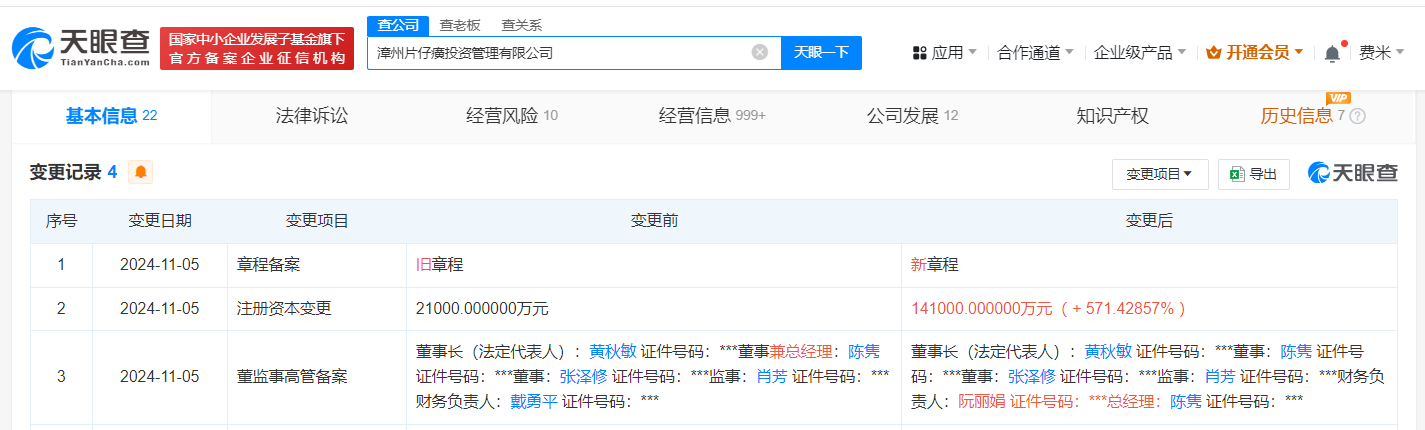Open the 费米 user account dropdown

pos(1381,53)
